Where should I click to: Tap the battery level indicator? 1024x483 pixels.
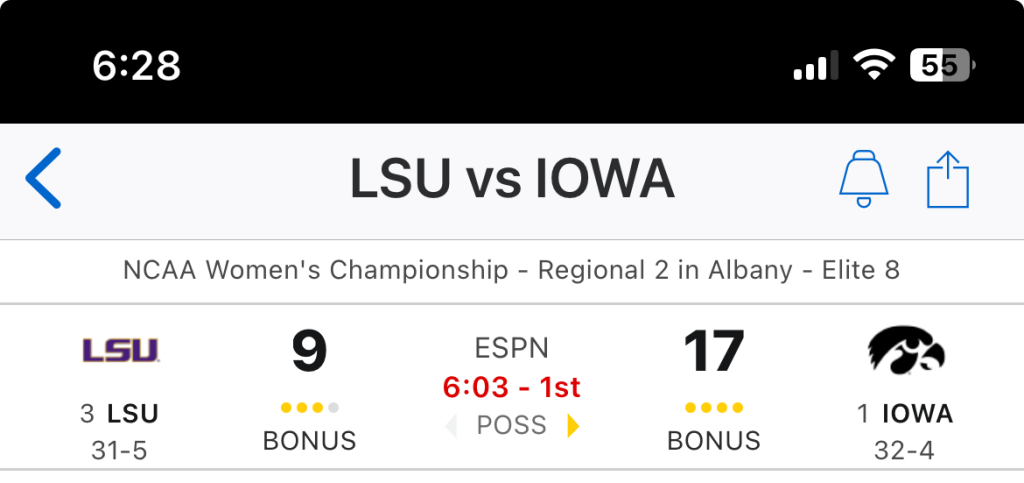(941, 66)
